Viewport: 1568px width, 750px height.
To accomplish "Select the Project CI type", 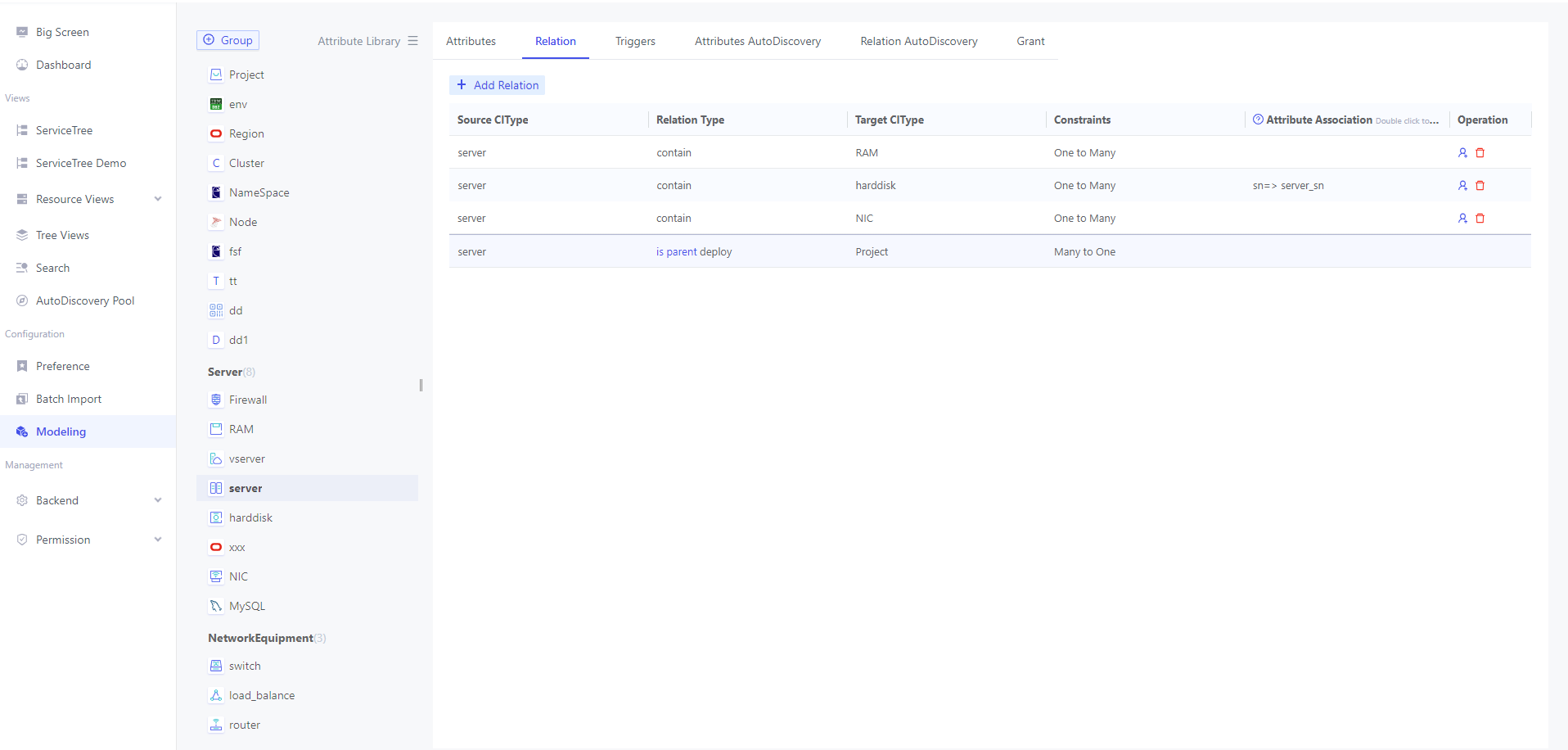I will [x=246, y=75].
